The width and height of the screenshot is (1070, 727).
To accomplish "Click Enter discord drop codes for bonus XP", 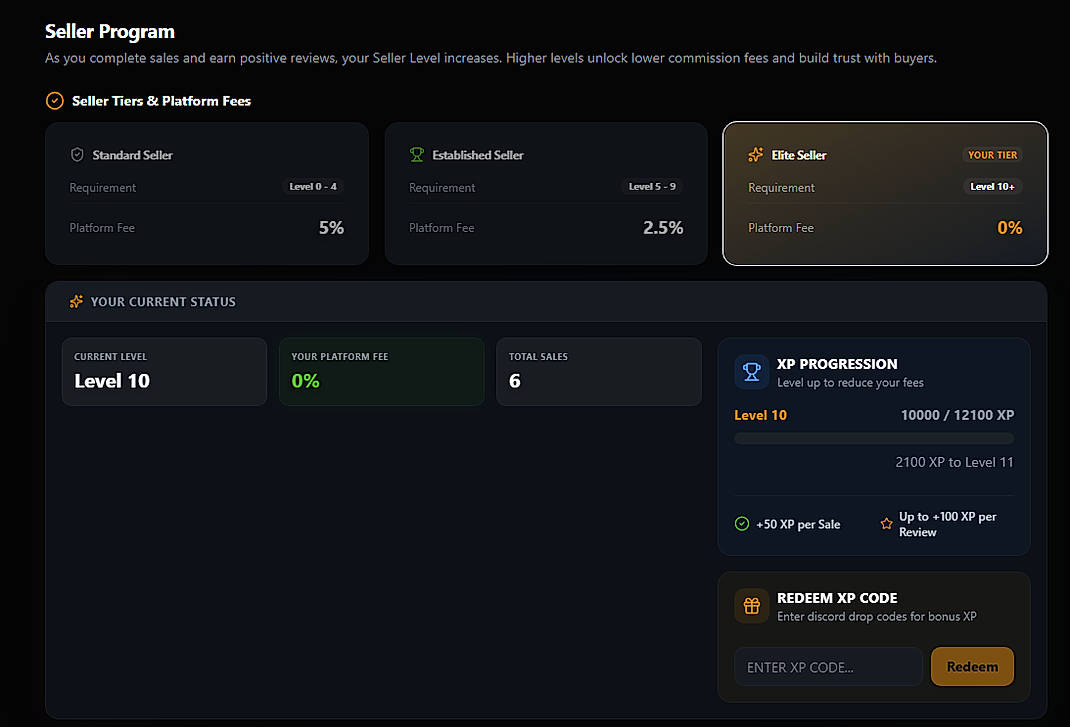I will (876, 616).
